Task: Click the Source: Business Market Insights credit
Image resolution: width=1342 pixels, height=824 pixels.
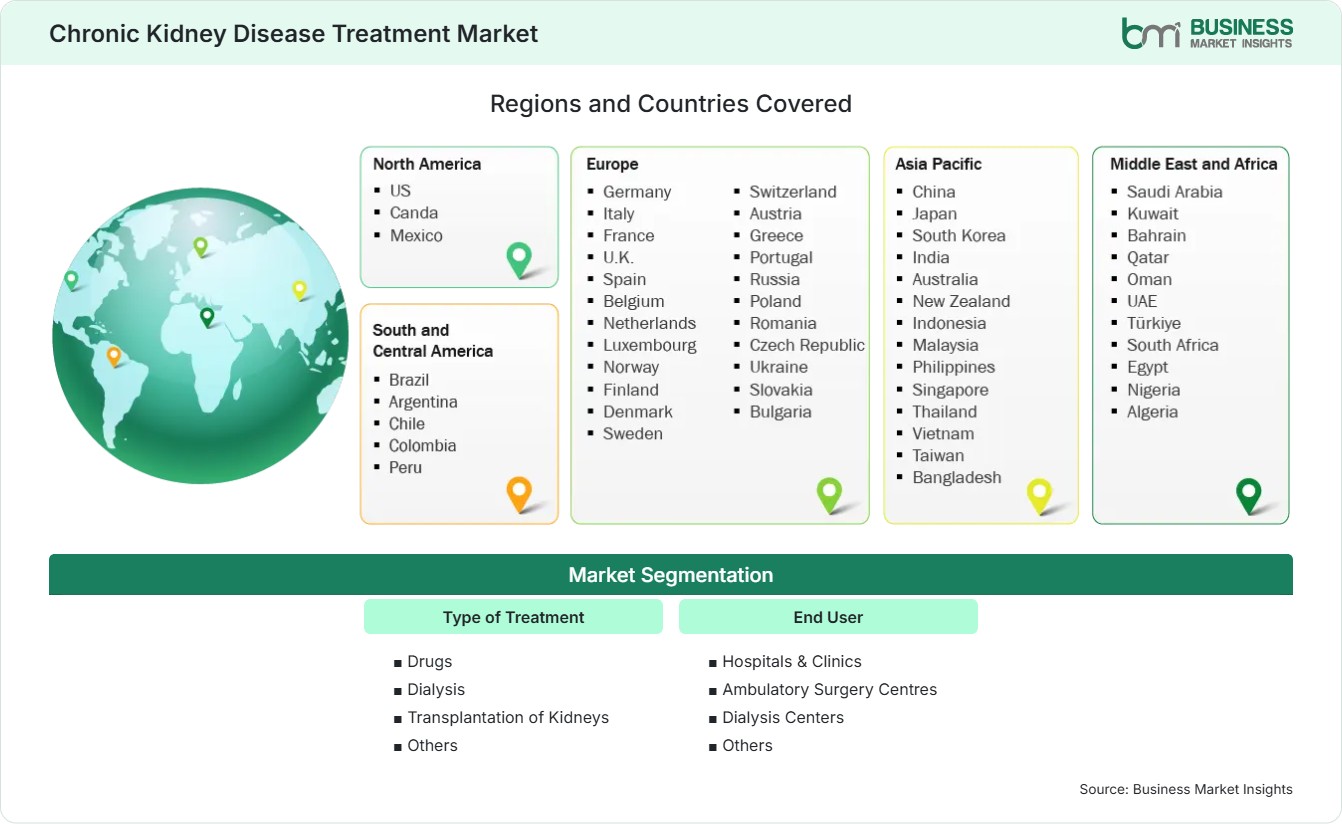Action: (1186, 790)
